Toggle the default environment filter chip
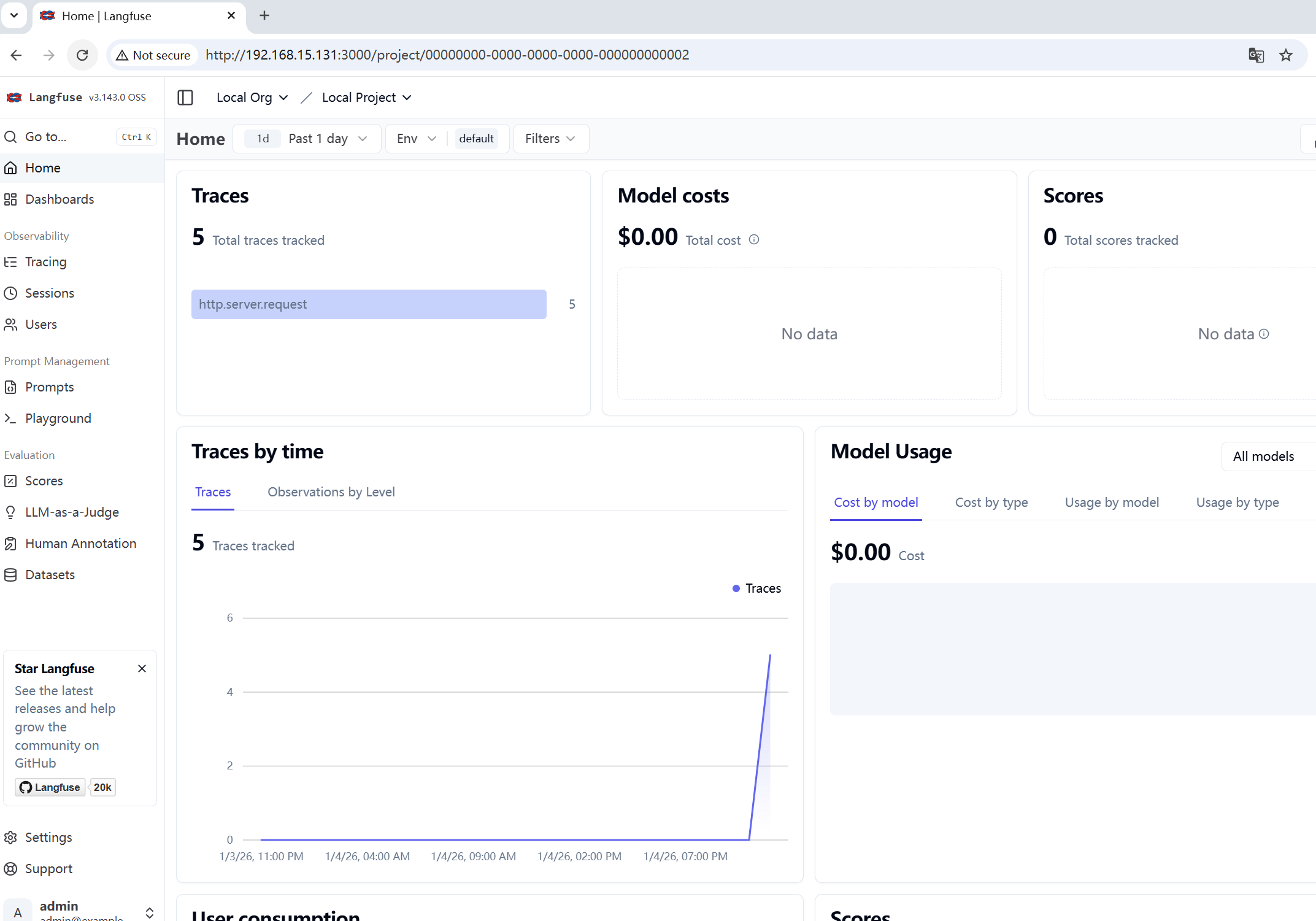 (477, 138)
